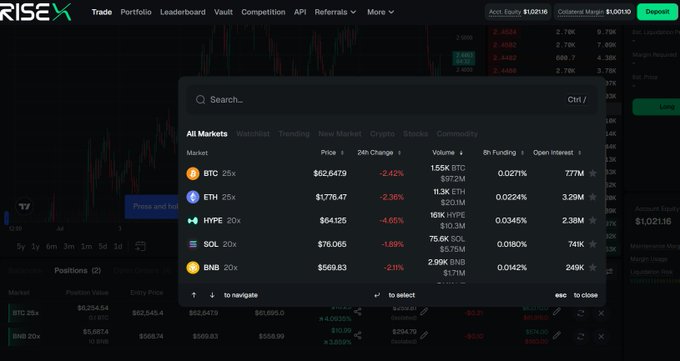Image resolution: width=680 pixels, height=361 pixels.
Task: Edit BTC position margin pencil icon
Action: (424, 312)
